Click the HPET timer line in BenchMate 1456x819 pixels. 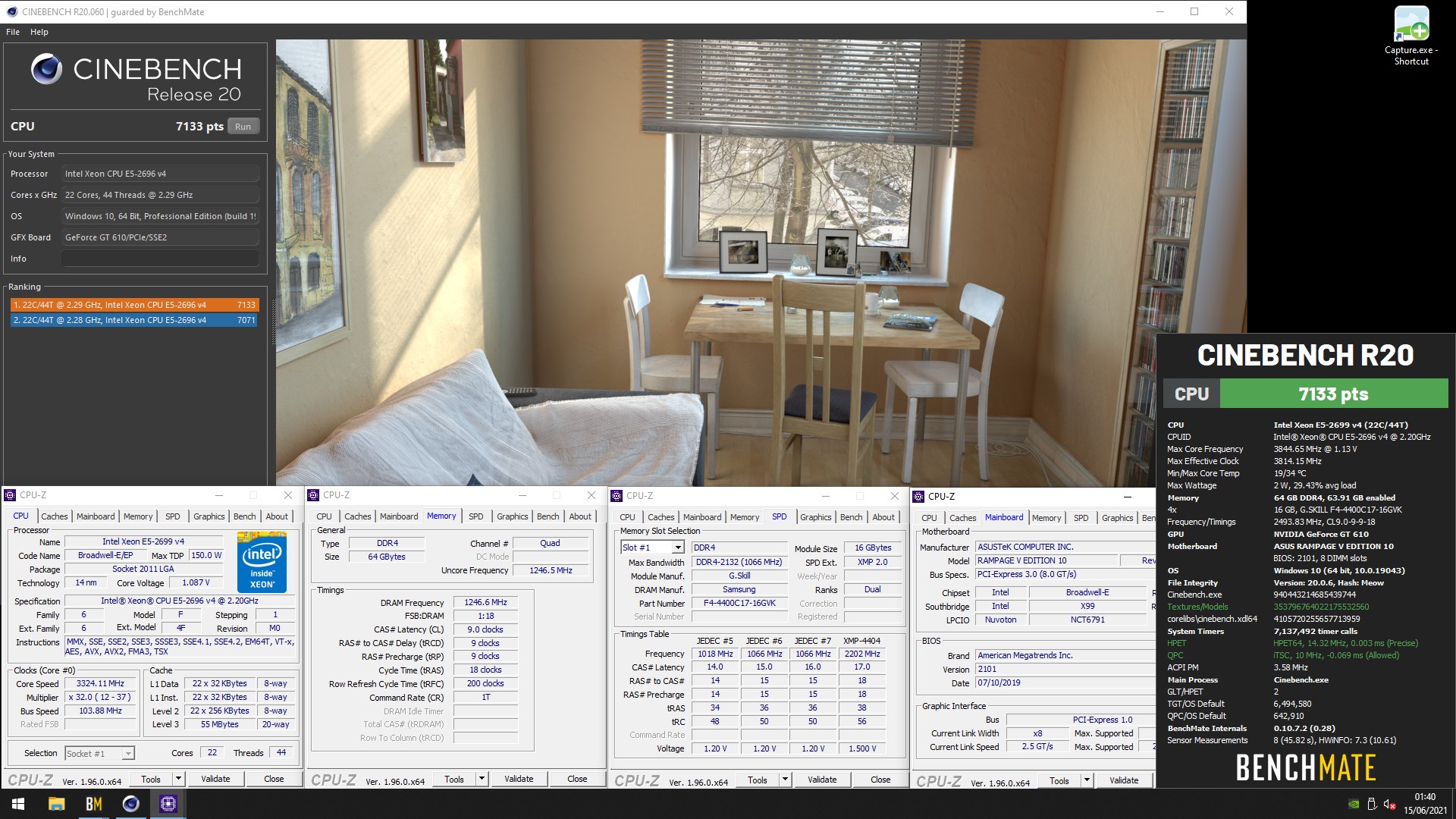pos(1292,643)
